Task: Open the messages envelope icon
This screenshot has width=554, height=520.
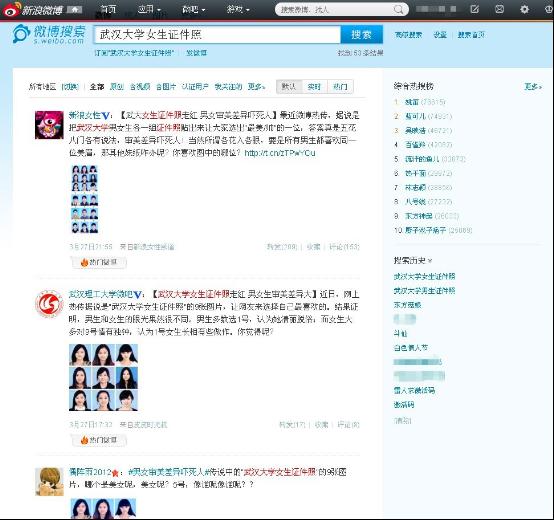Action: [x=499, y=9]
